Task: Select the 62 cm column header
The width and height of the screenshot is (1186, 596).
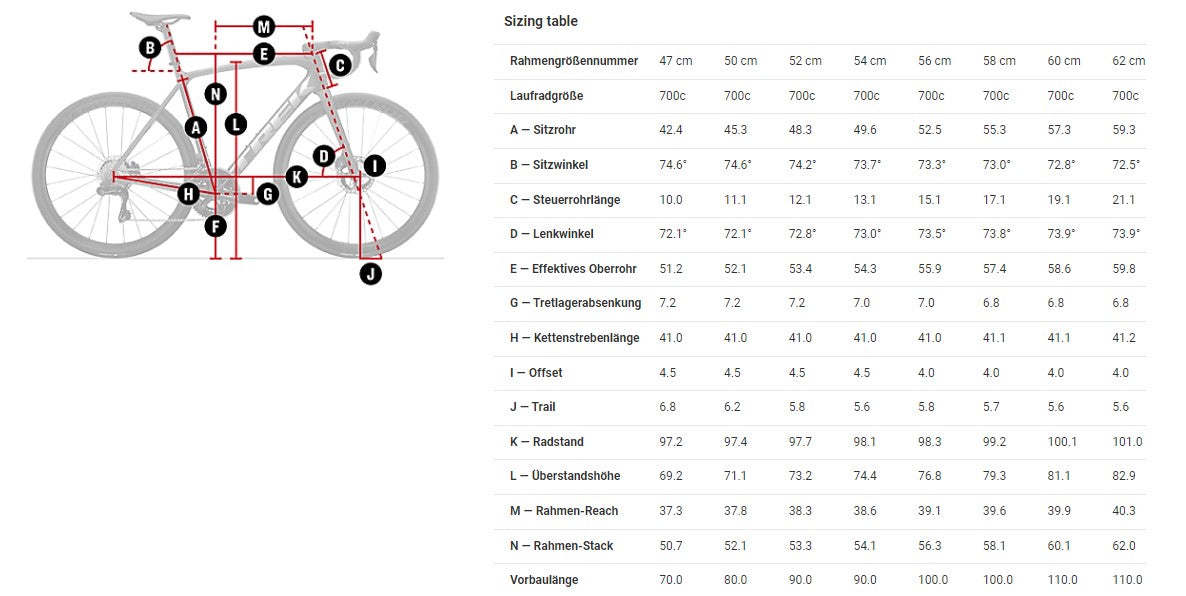Action: click(x=1128, y=61)
